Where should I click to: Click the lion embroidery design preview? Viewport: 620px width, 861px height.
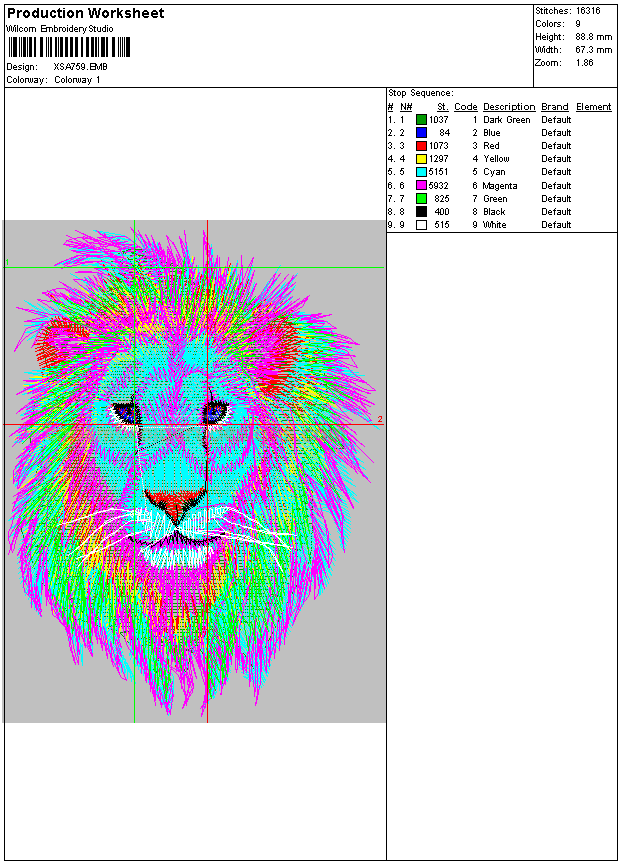coord(194,471)
